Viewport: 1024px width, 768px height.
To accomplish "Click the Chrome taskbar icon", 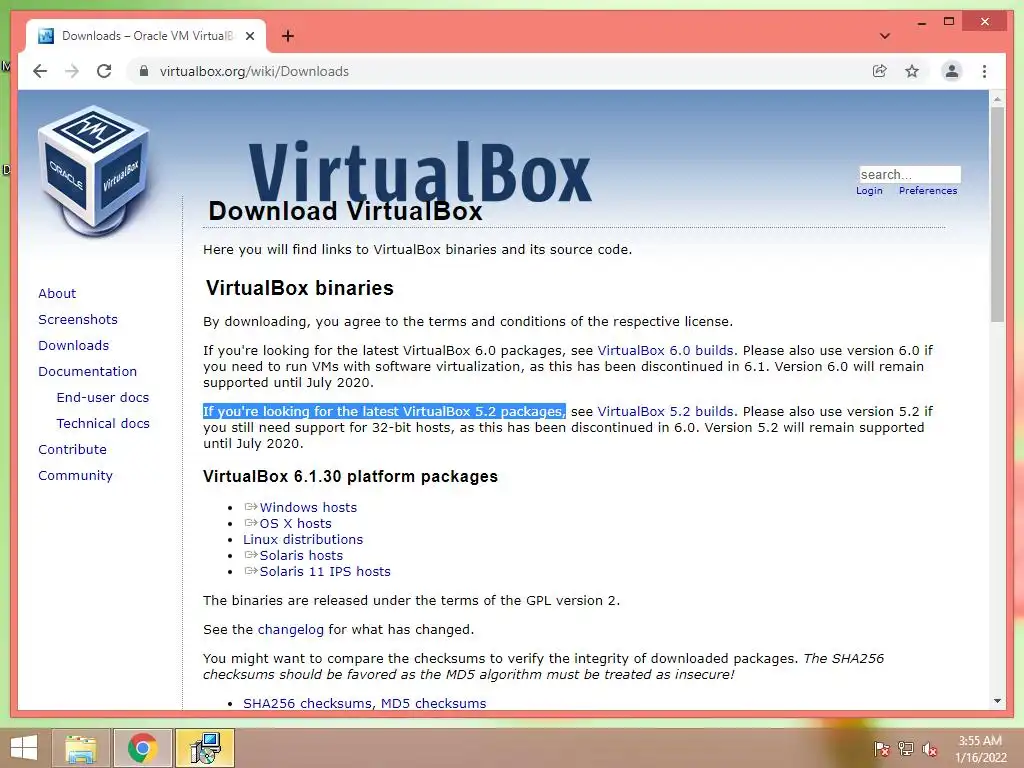I will [x=142, y=748].
